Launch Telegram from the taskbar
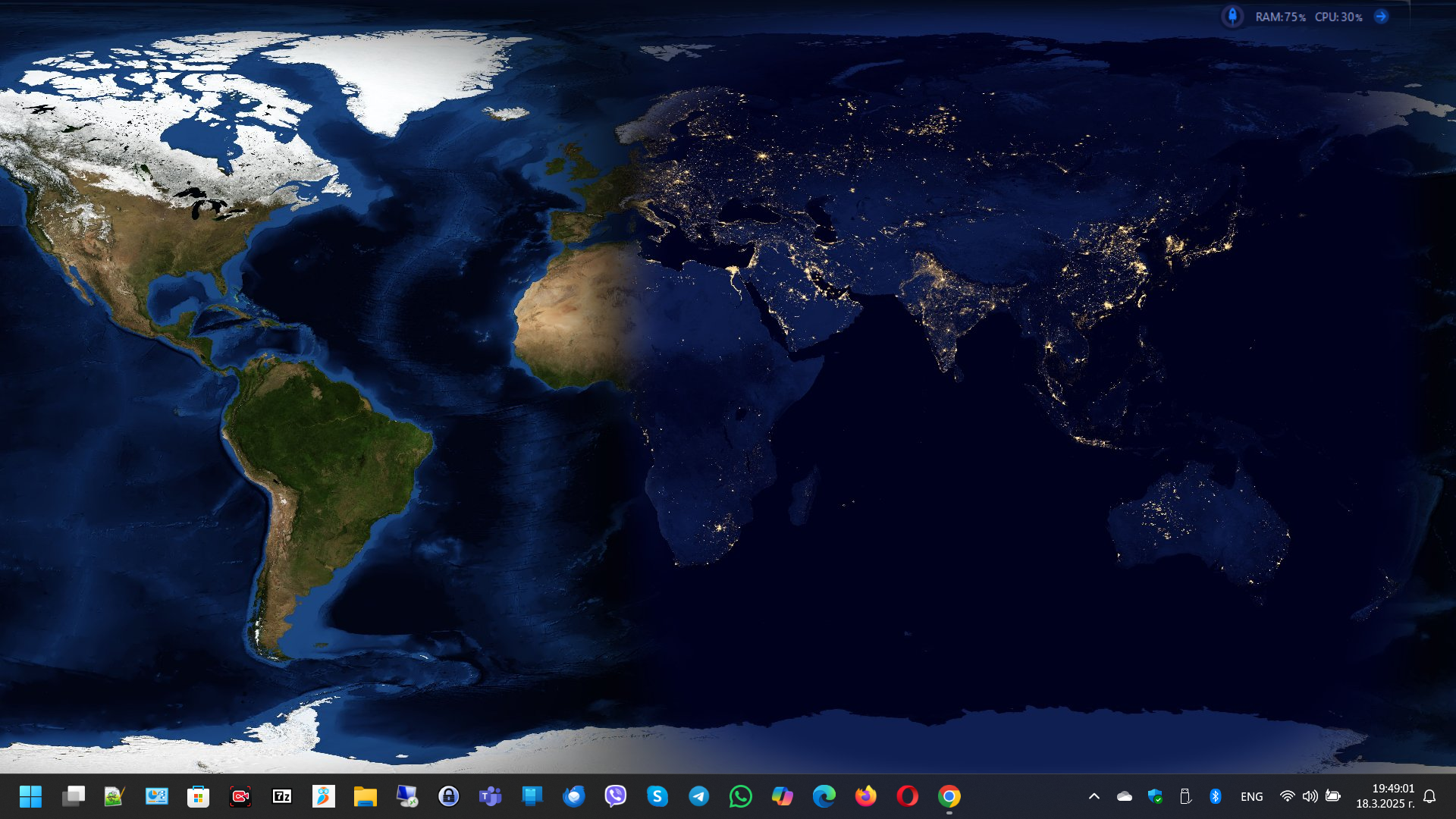Viewport: 1456px width, 819px height. click(699, 796)
